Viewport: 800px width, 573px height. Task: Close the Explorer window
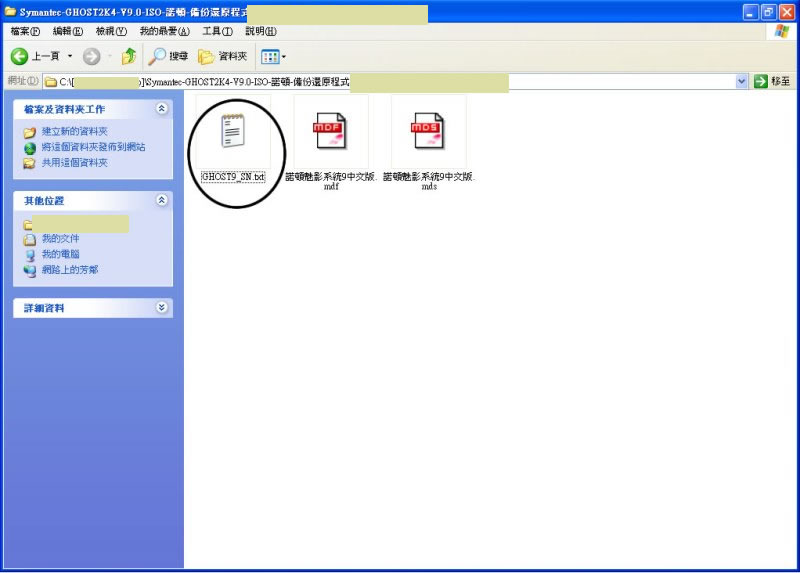click(787, 12)
